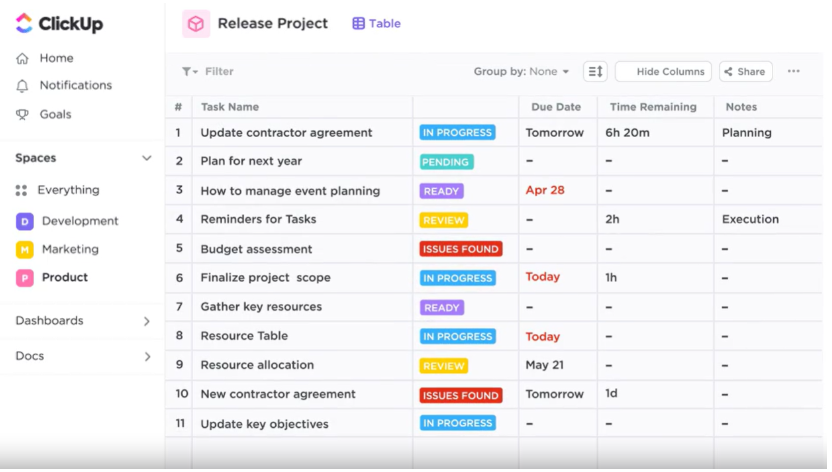Click the Notifications bell icon
Screen dimensions: 832x472
tap(22, 86)
